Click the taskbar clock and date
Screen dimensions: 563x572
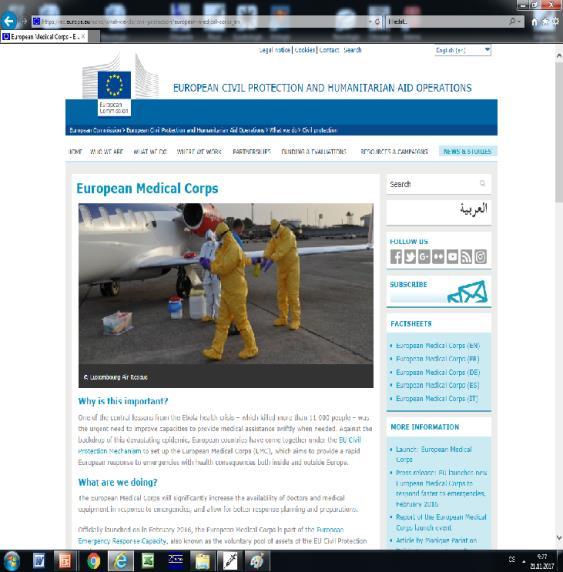tap(542, 561)
